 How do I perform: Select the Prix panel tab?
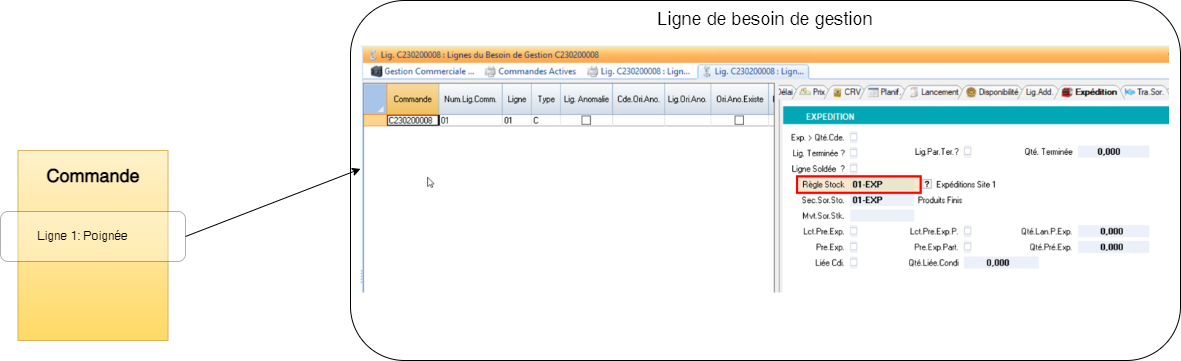pos(813,92)
